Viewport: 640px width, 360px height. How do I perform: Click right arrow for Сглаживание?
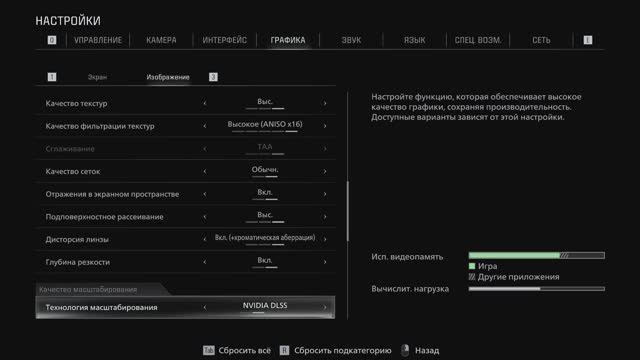325,149
